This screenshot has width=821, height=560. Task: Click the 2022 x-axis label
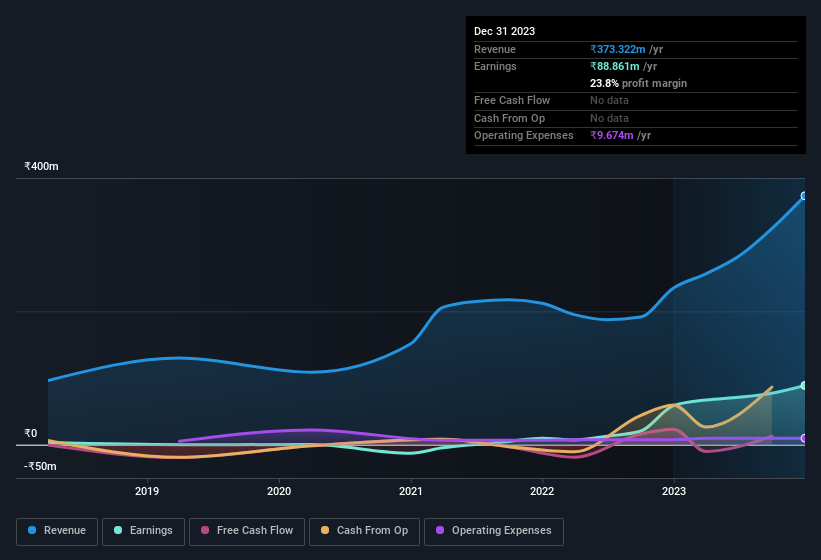(x=542, y=491)
